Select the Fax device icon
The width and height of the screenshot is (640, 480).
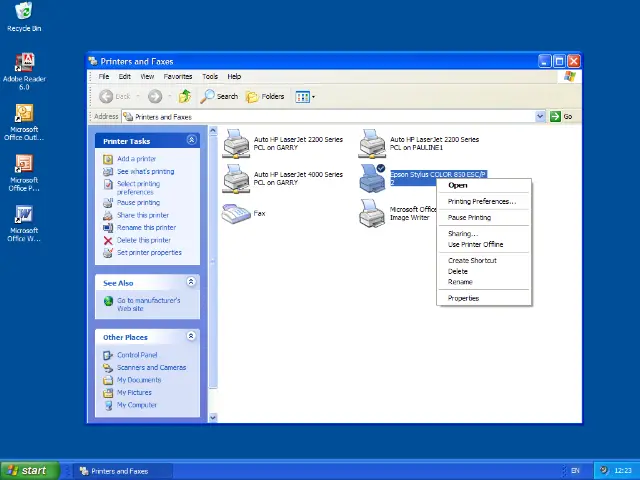(x=236, y=213)
